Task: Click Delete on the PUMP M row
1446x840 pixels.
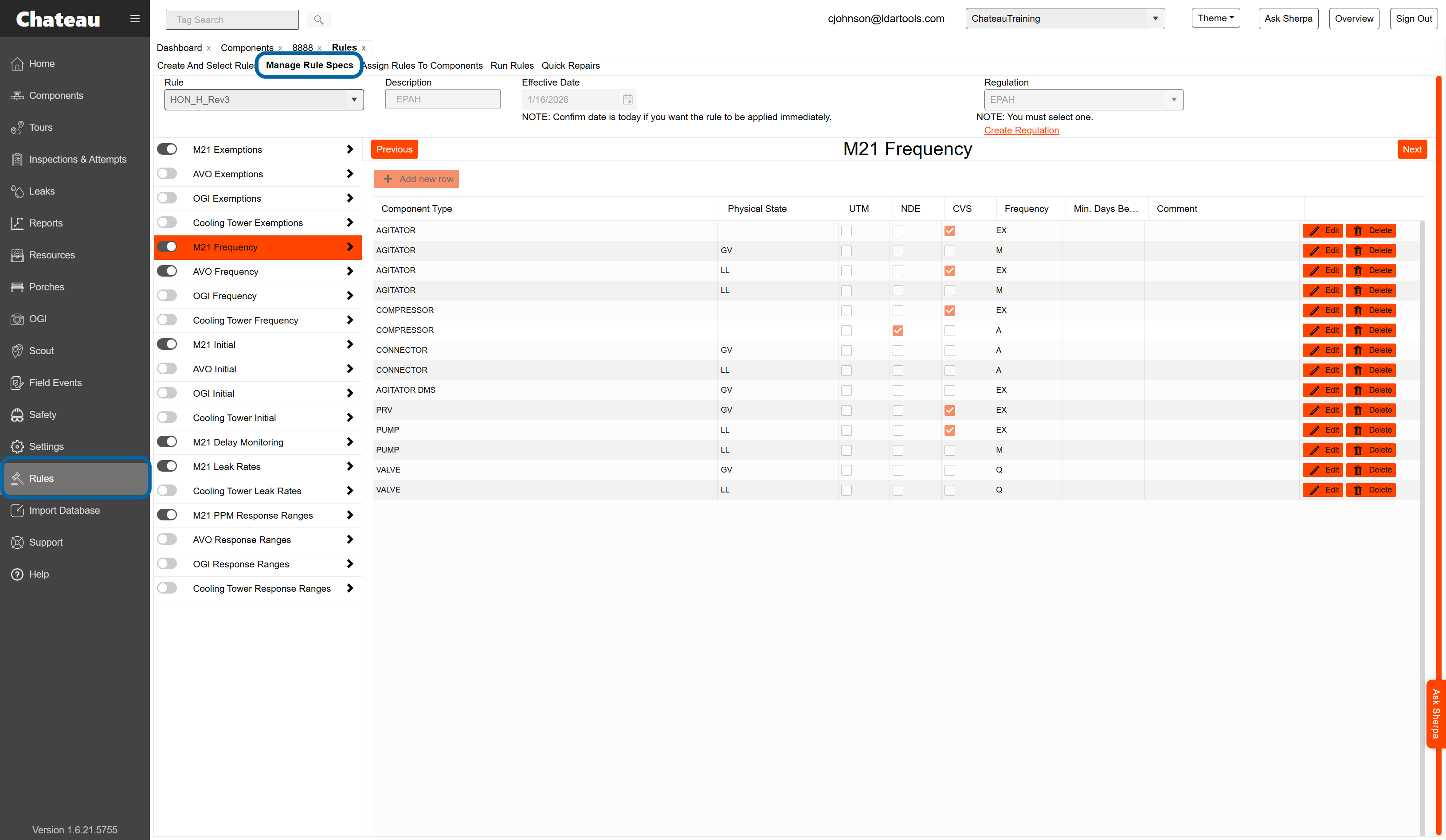Action: (x=1371, y=450)
